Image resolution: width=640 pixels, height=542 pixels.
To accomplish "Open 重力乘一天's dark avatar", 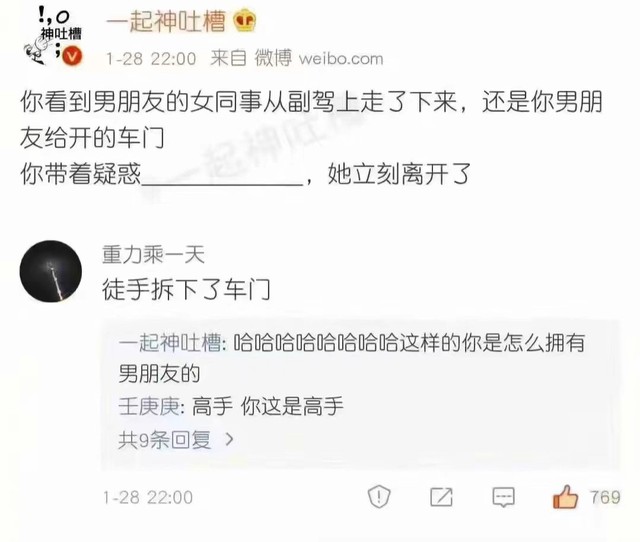I will point(51,271).
